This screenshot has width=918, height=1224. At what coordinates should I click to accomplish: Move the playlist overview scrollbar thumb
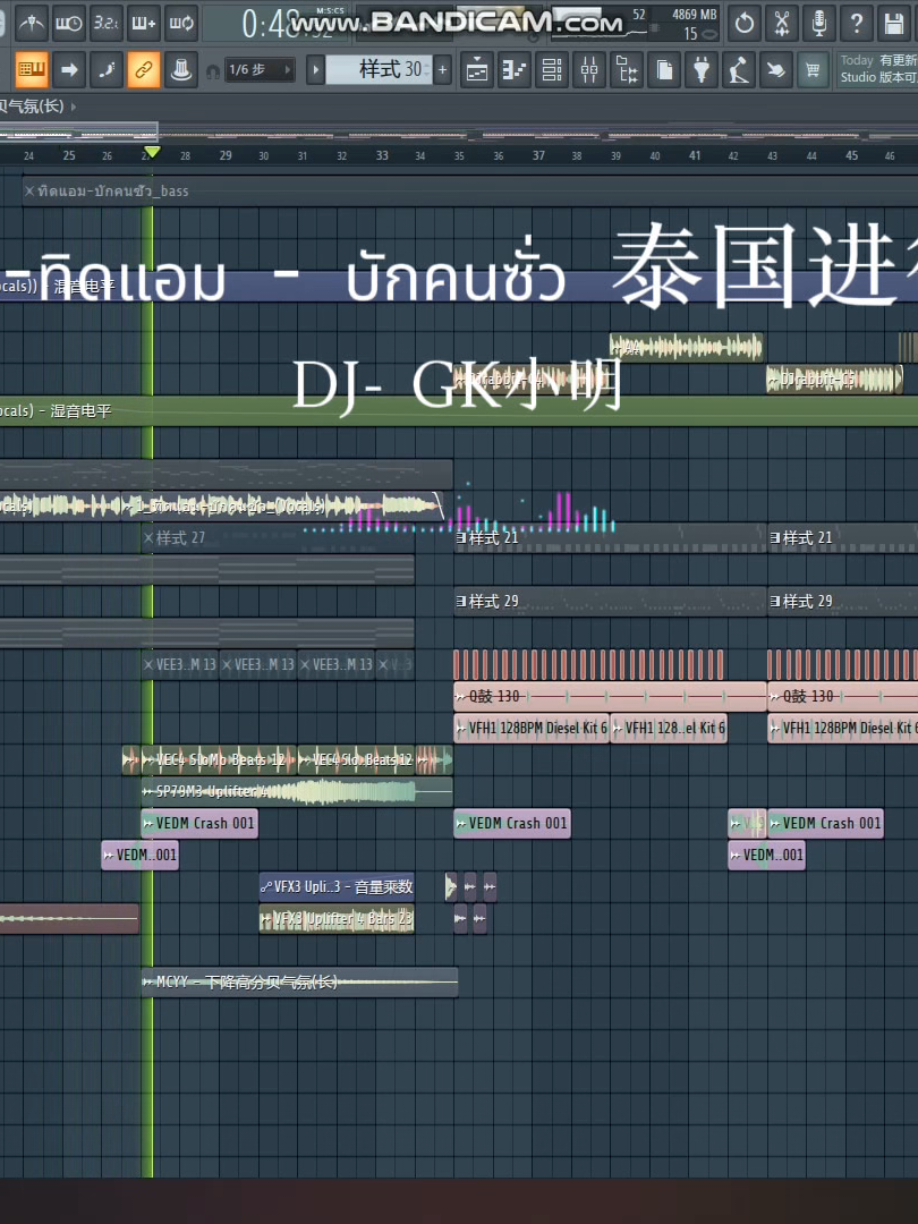[78, 131]
